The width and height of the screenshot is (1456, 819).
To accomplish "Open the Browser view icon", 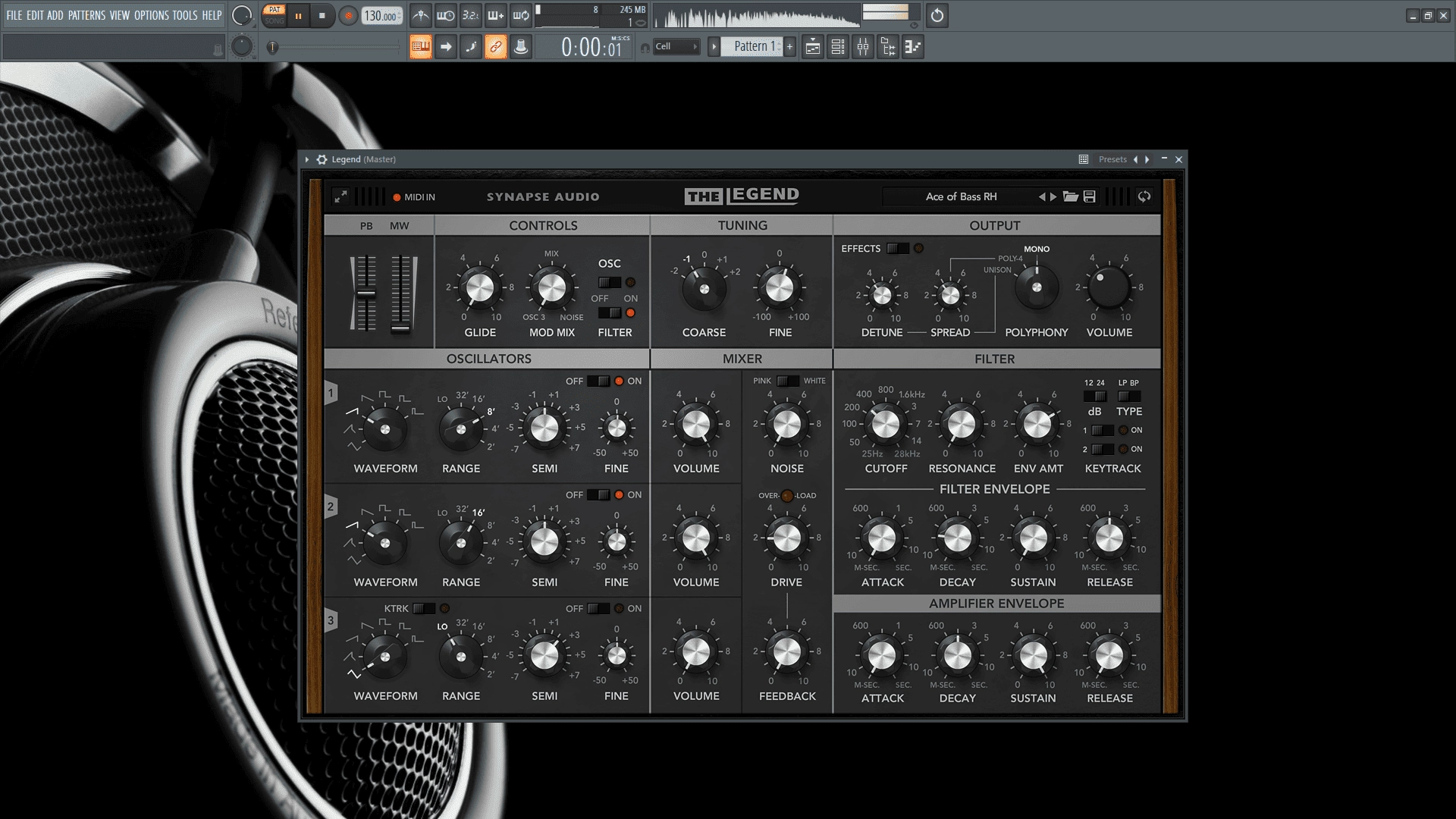I will tap(887, 47).
